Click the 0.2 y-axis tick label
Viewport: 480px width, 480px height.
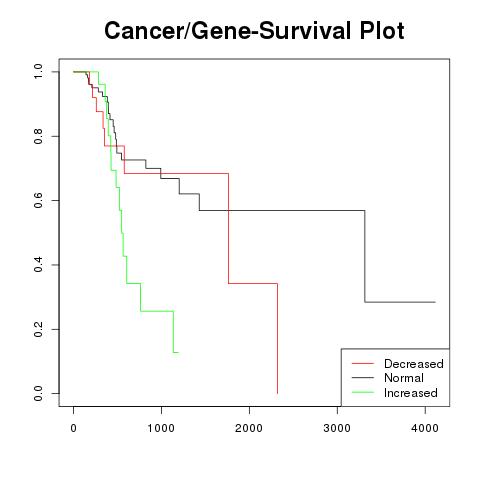(38, 329)
